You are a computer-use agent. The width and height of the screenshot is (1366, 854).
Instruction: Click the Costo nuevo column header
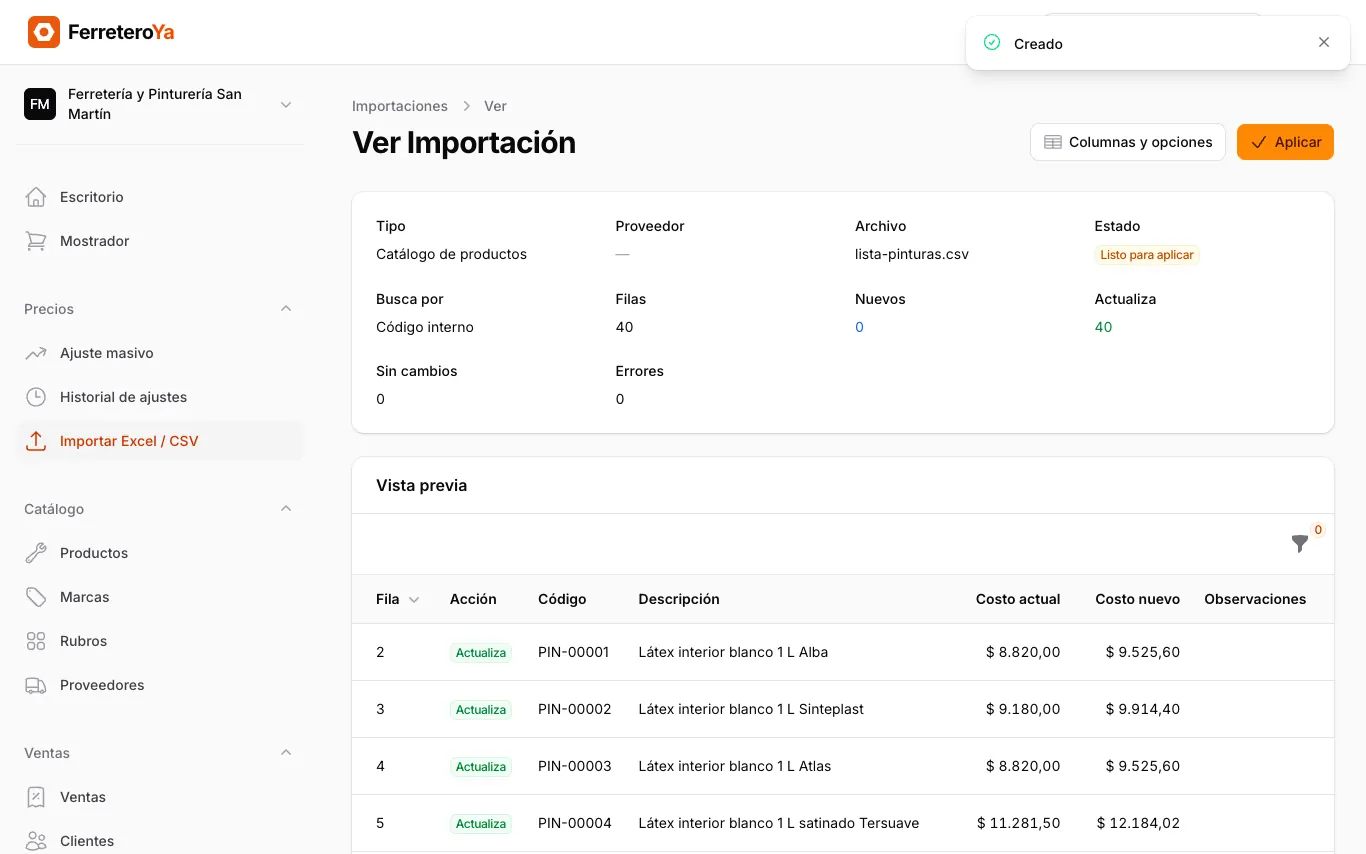point(1138,599)
